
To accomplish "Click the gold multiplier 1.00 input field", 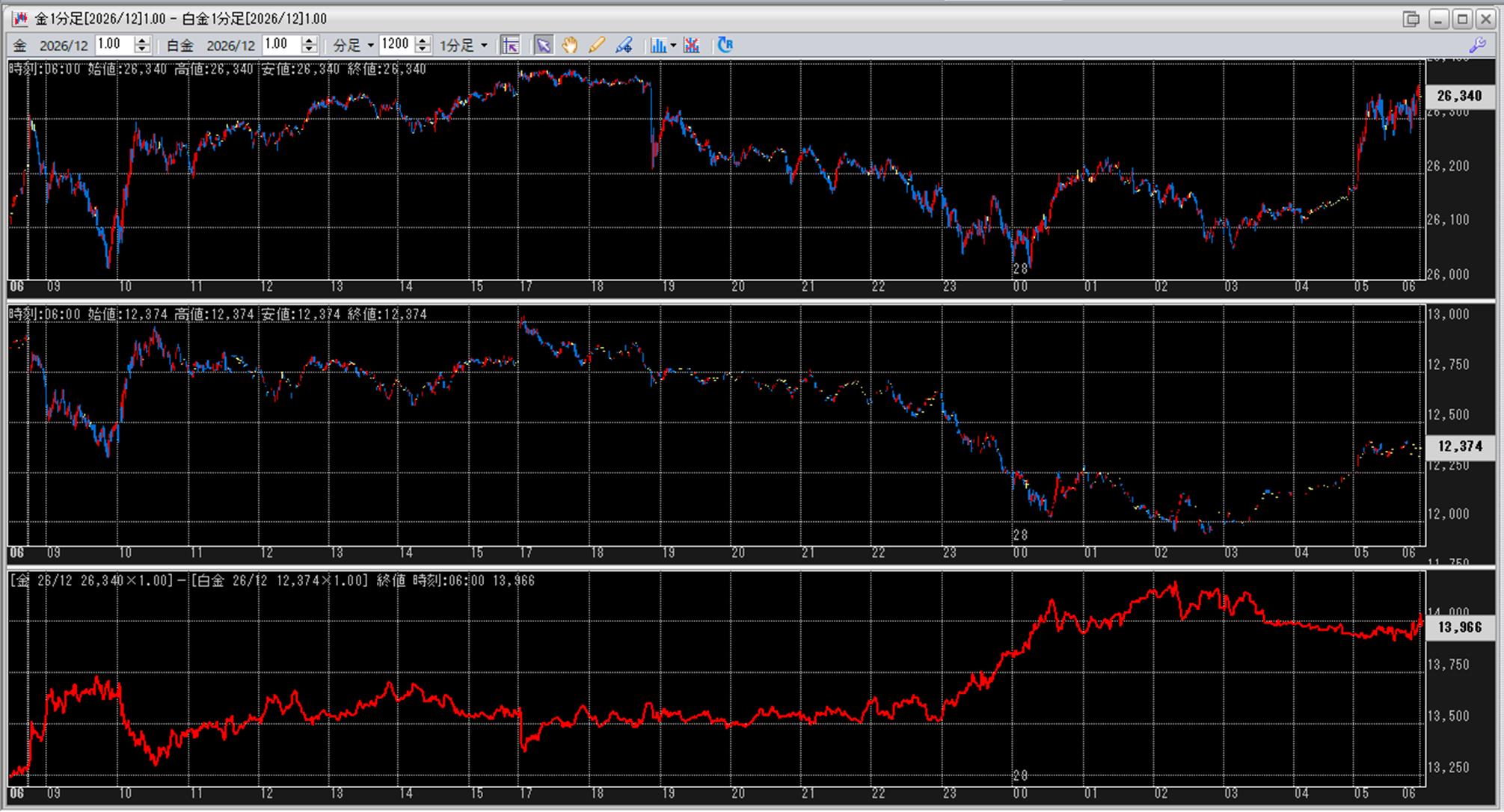I will pos(114,45).
